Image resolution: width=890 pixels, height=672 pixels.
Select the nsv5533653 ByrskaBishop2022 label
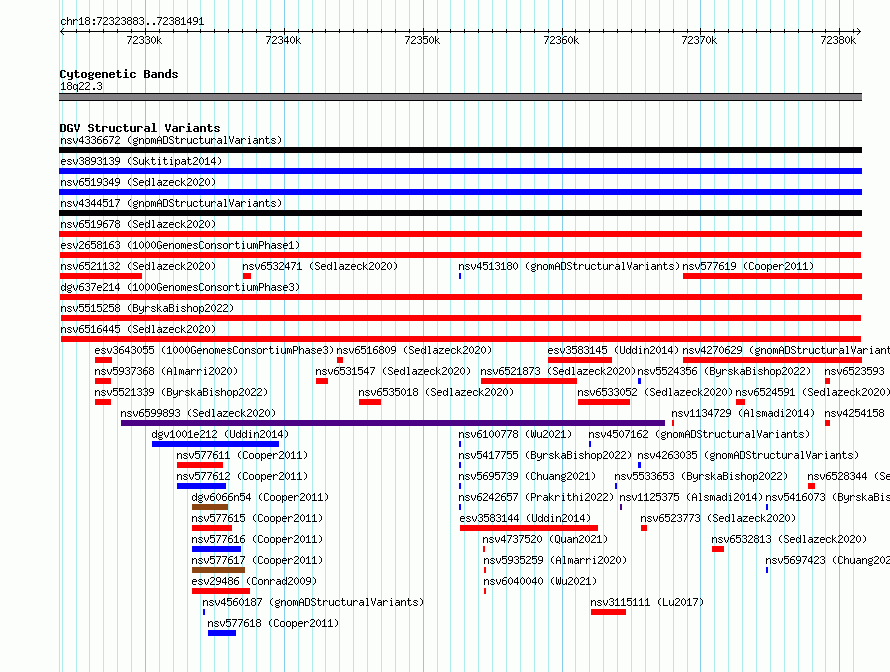(x=701, y=476)
